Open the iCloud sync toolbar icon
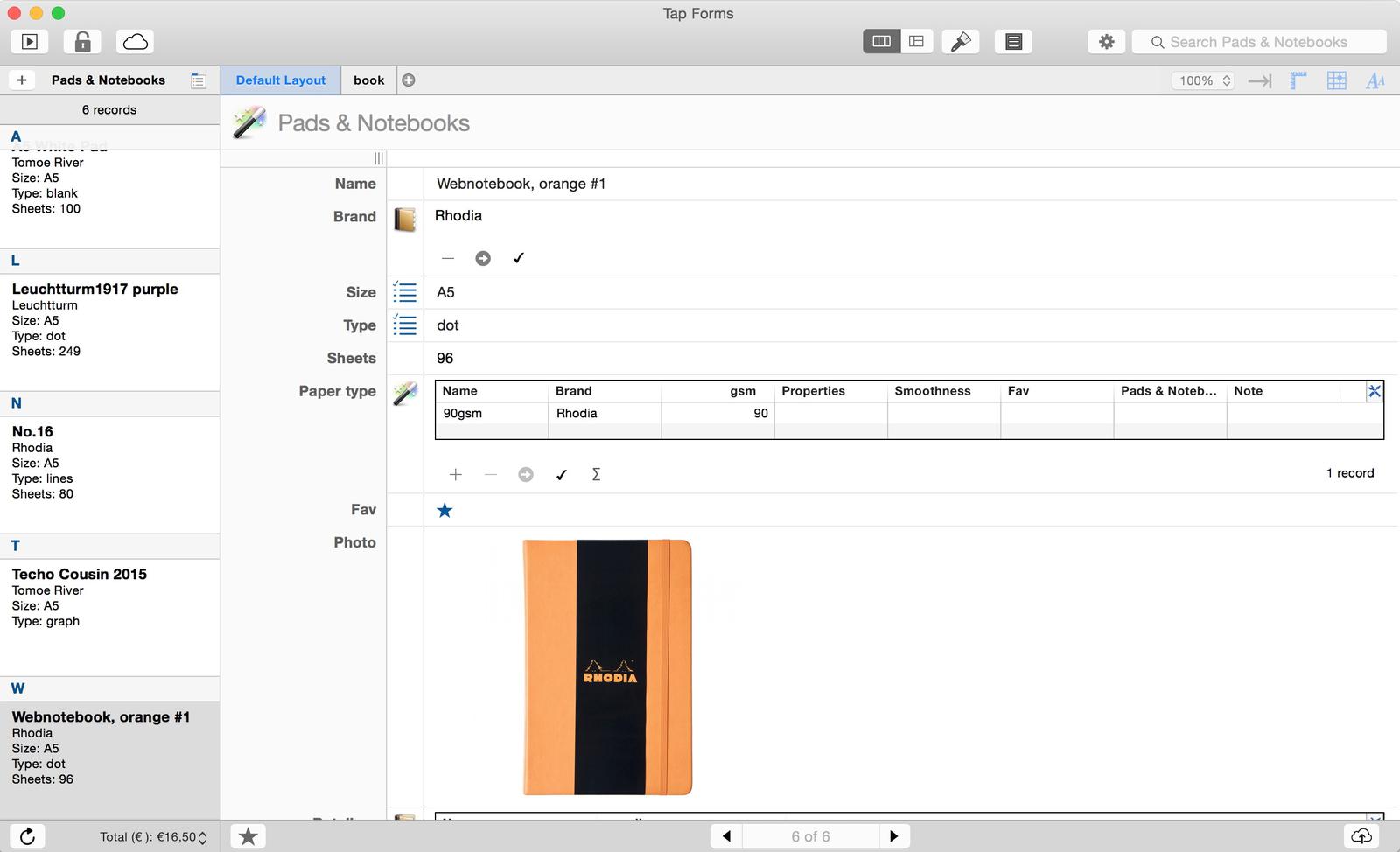 (136, 41)
